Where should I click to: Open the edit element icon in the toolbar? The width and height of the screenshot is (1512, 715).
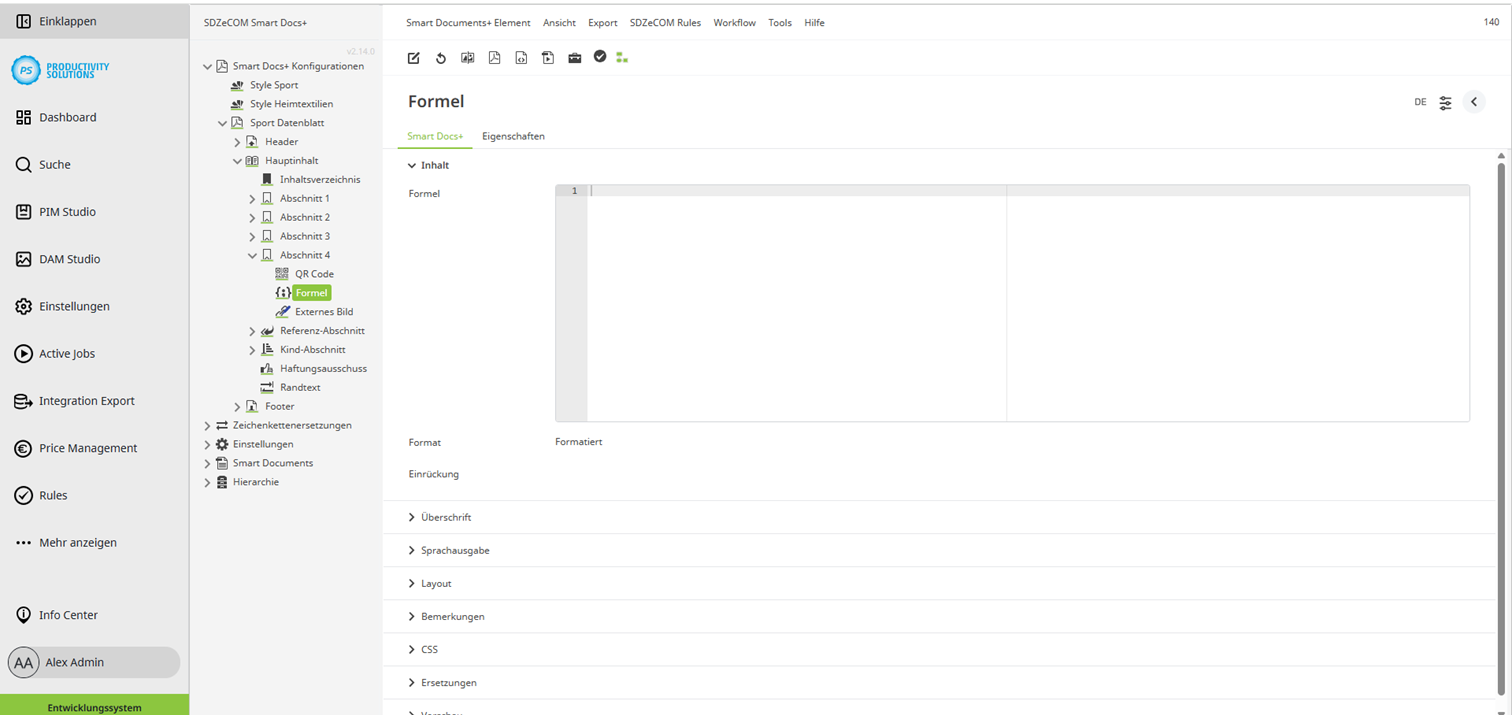tap(413, 58)
